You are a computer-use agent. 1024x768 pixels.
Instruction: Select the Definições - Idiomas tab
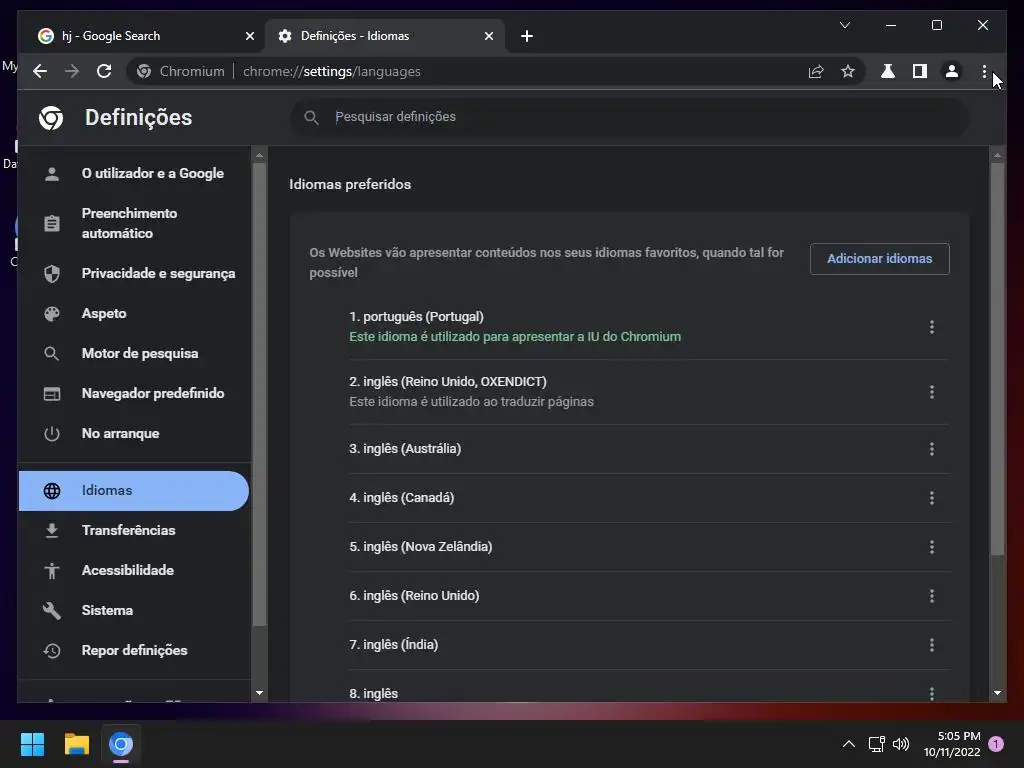point(387,36)
